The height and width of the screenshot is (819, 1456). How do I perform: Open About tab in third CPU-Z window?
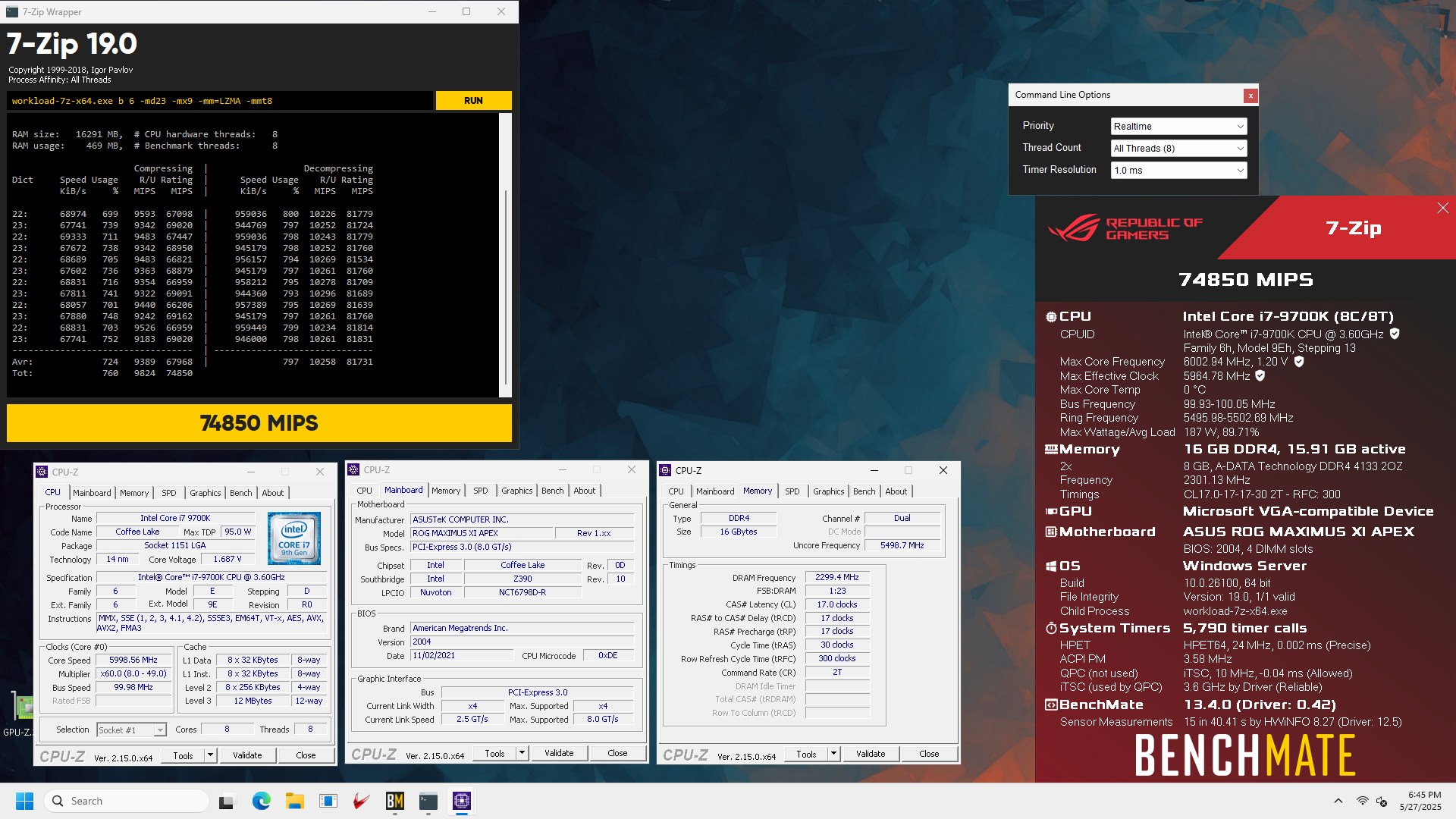[x=896, y=491]
